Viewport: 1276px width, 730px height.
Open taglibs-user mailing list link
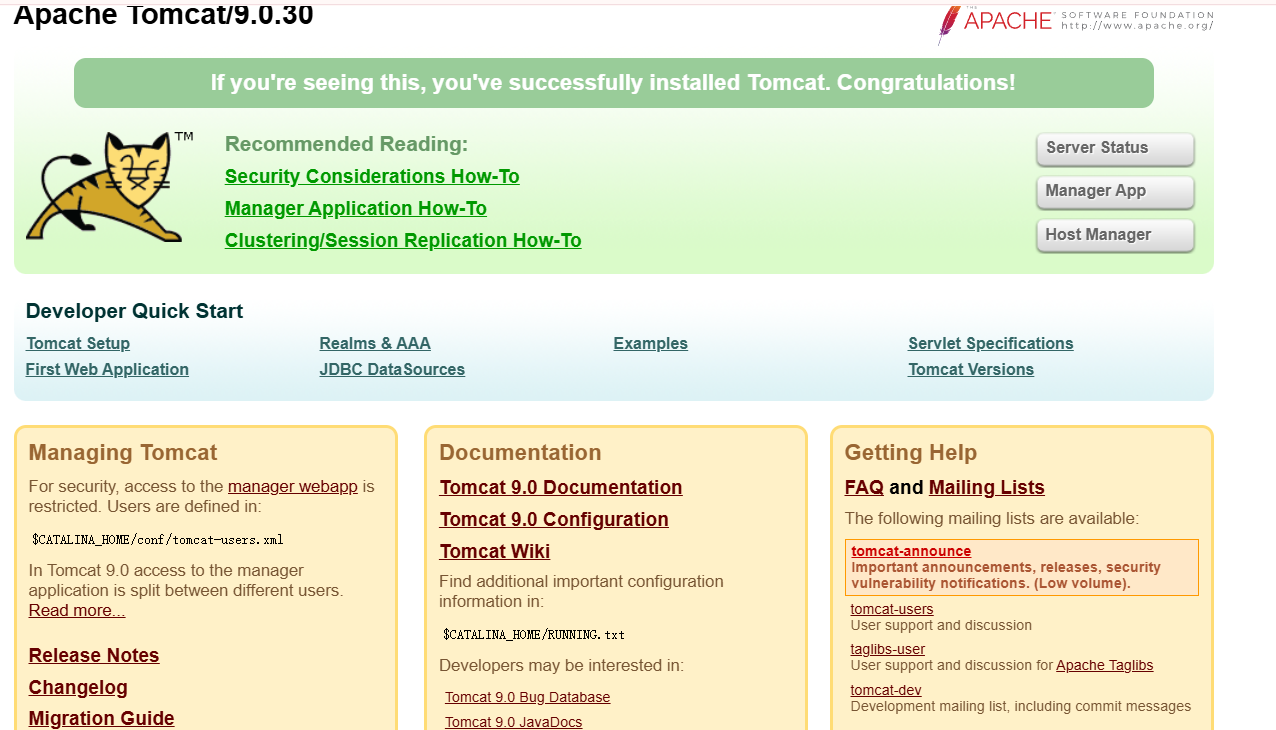click(x=888, y=649)
